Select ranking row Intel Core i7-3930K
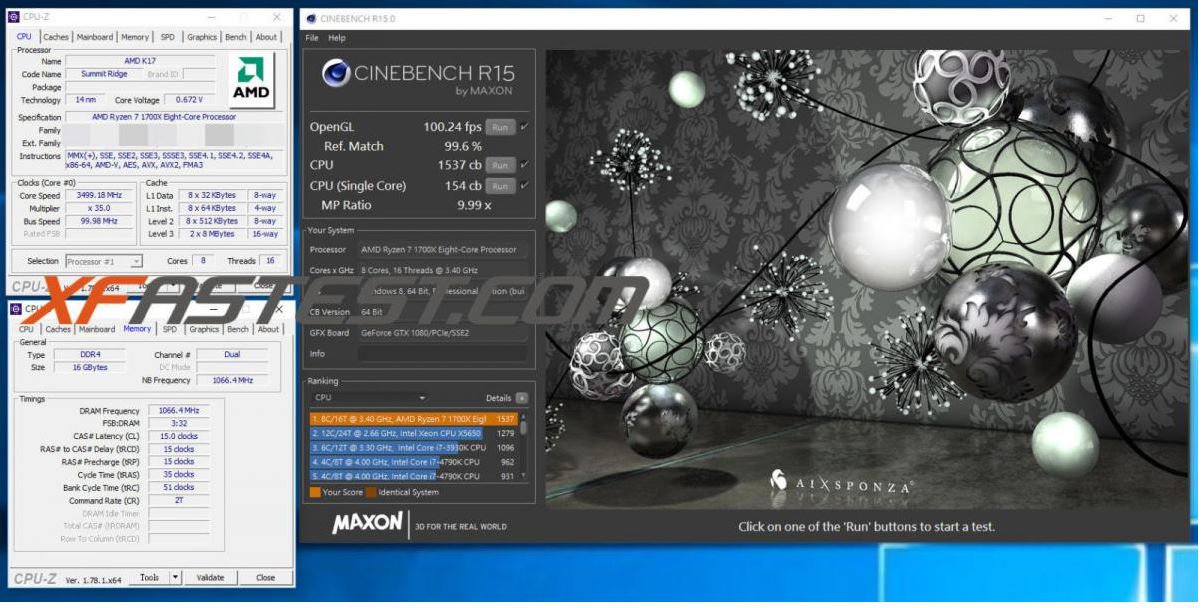Screen dimensions: 1204x608 [414, 448]
